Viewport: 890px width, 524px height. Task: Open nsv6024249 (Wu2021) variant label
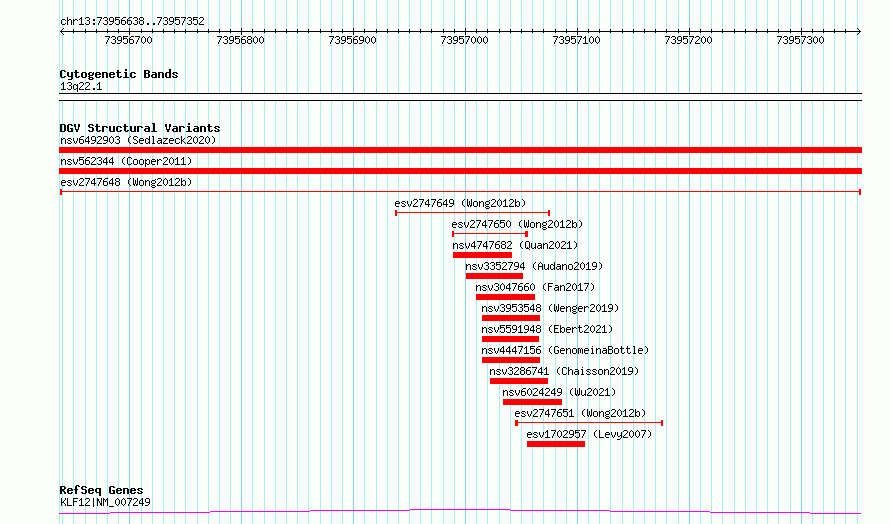point(559,392)
